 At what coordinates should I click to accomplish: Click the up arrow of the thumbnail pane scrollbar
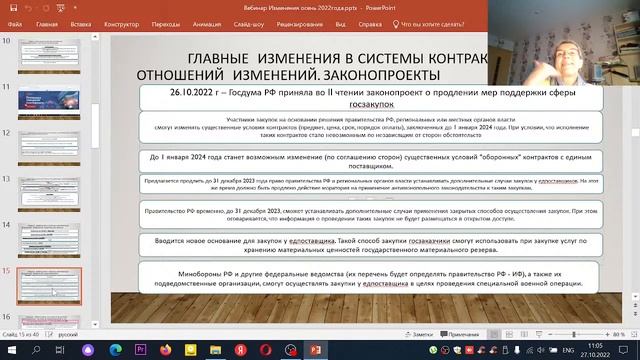tap(95, 37)
